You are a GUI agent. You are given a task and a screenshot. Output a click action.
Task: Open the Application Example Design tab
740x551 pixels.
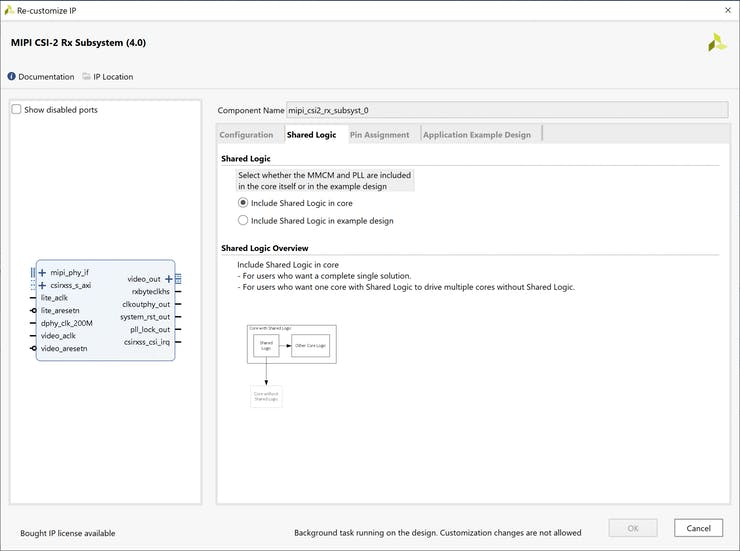477,135
